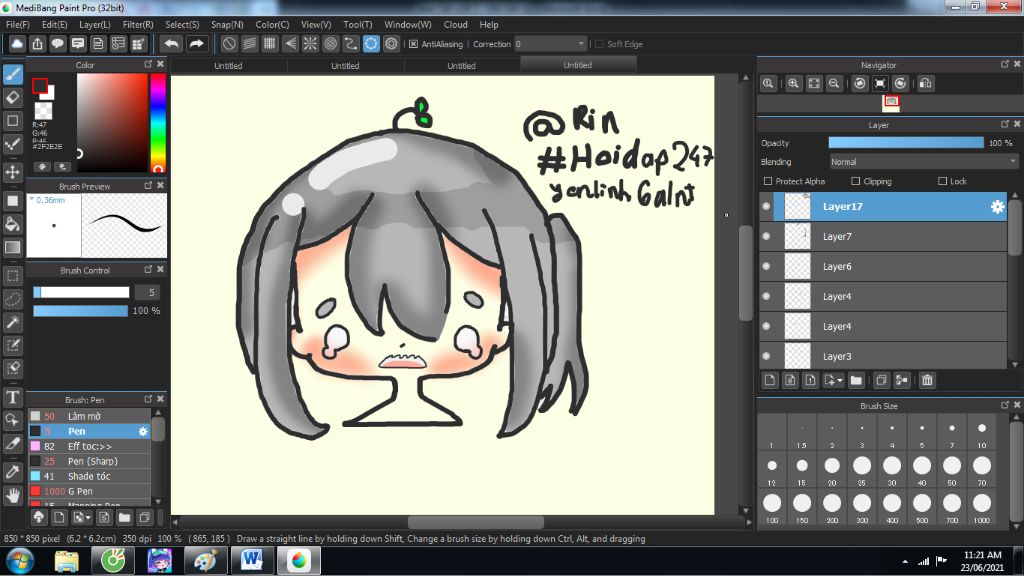Click the export share icon in toolbar
The width and height of the screenshot is (1024, 583).
(x=37, y=44)
